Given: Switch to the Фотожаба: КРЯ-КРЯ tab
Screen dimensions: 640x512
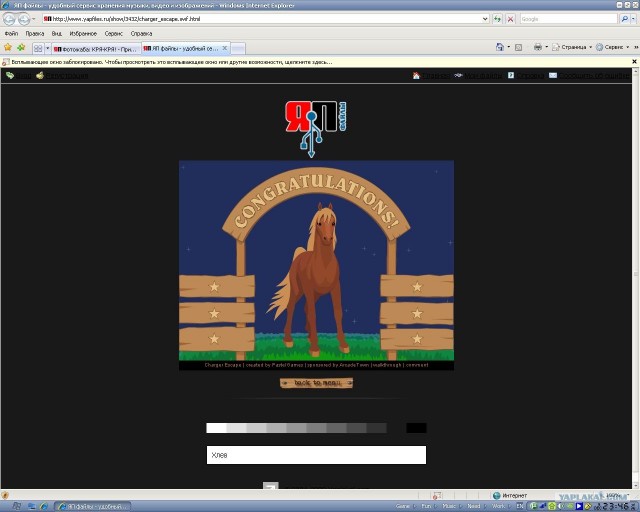Looking at the screenshot, I should 96,49.
